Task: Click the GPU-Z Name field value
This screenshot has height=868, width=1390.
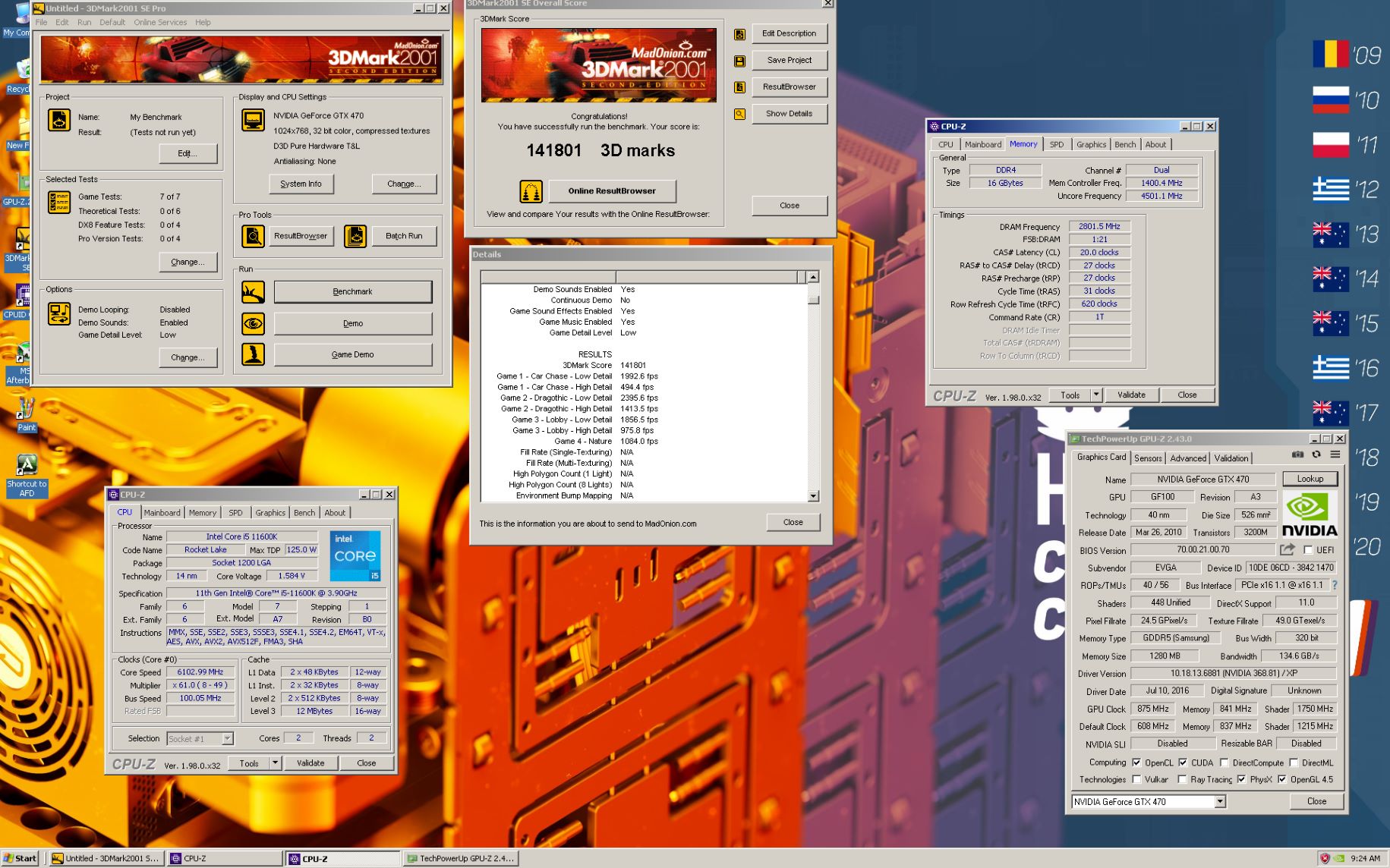Action: point(1202,479)
